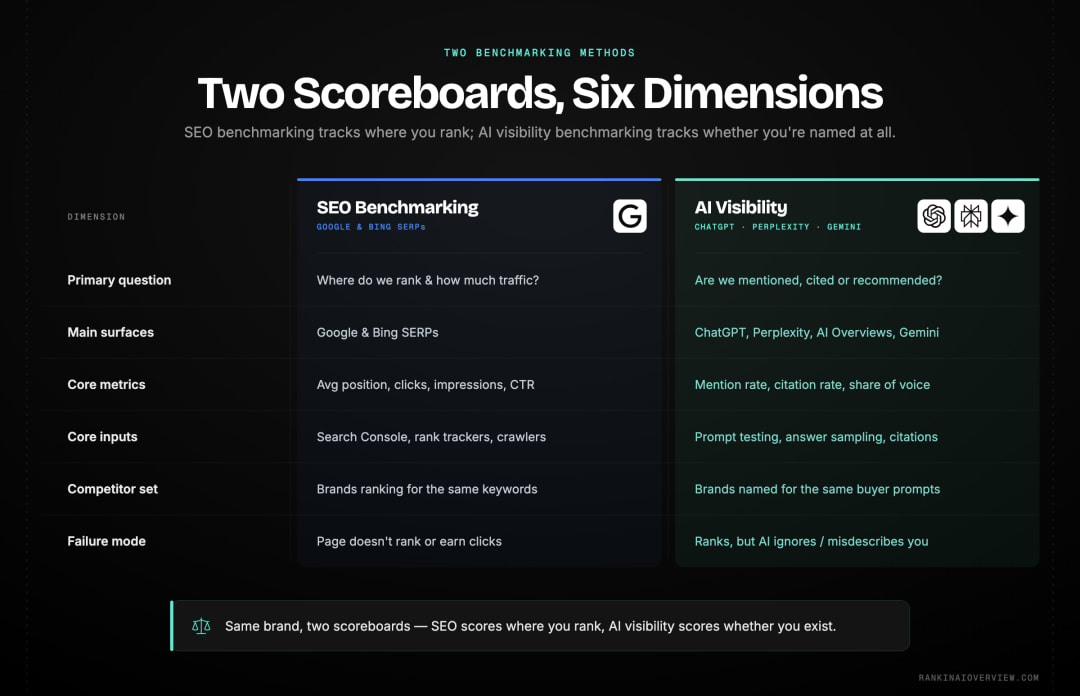Click 'Search Console, rank trackers, crawlers' cell
1080x696 pixels.
click(x=431, y=437)
